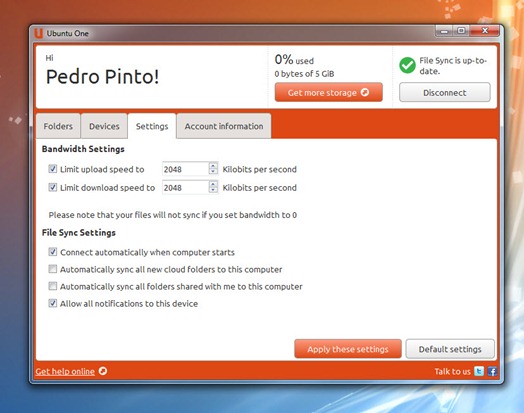Close the Ubuntu One window
Viewport: 524px width, 413px height.
coord(485,31)
